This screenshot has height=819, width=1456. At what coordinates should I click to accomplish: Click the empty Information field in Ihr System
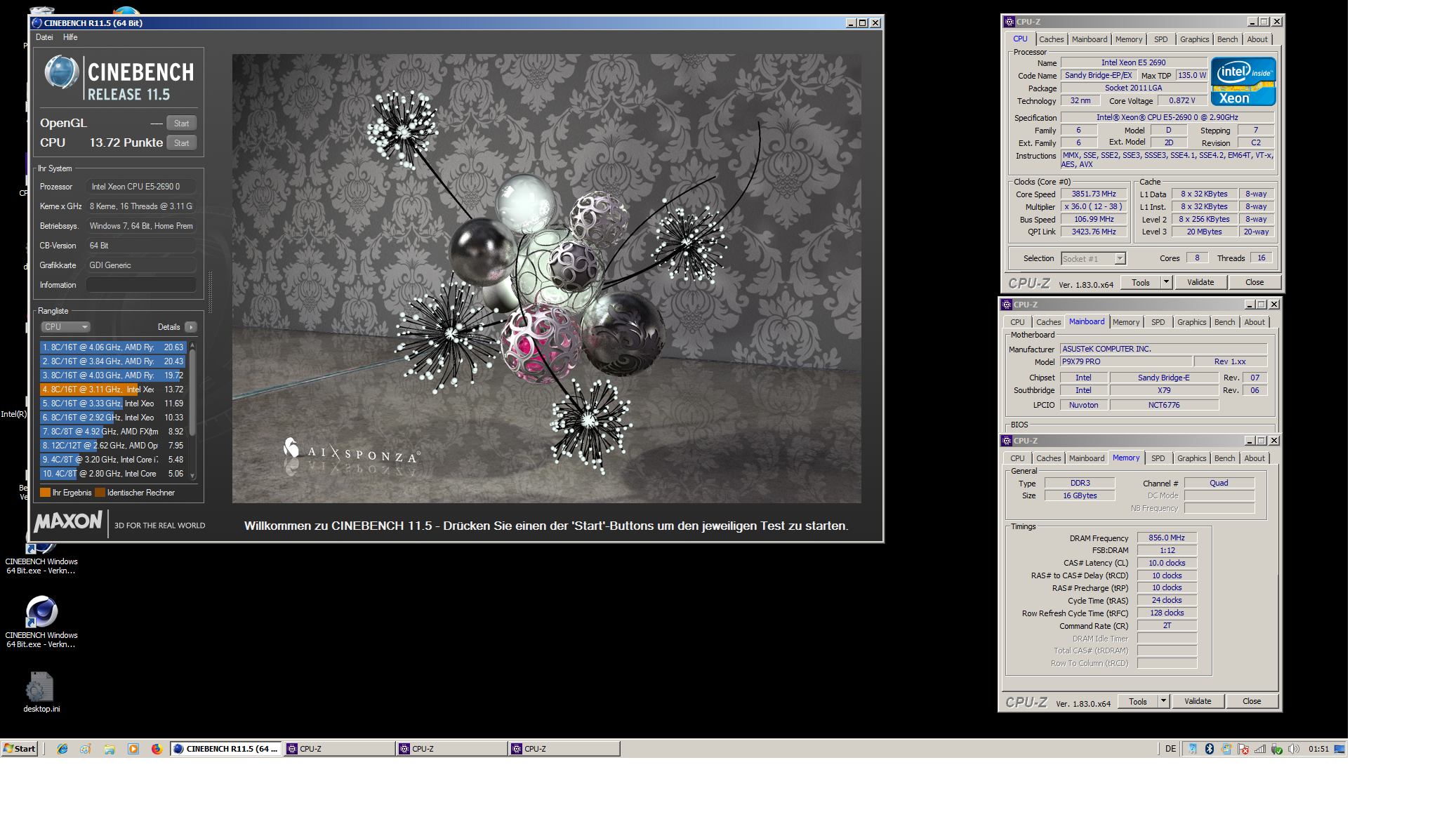(141, 285)
